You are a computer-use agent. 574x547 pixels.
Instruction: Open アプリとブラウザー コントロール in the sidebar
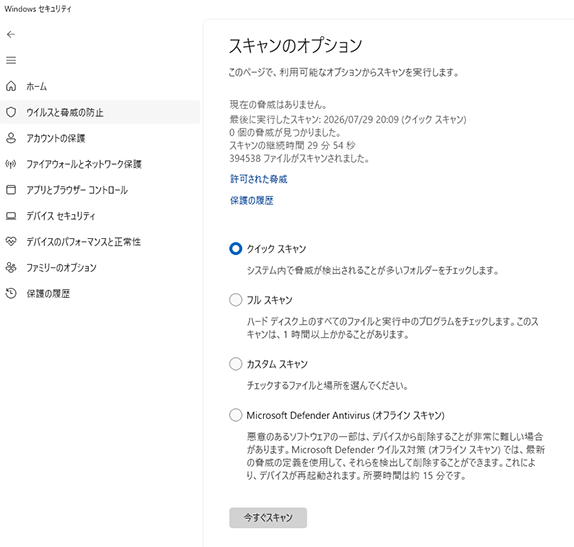(100, 190)
